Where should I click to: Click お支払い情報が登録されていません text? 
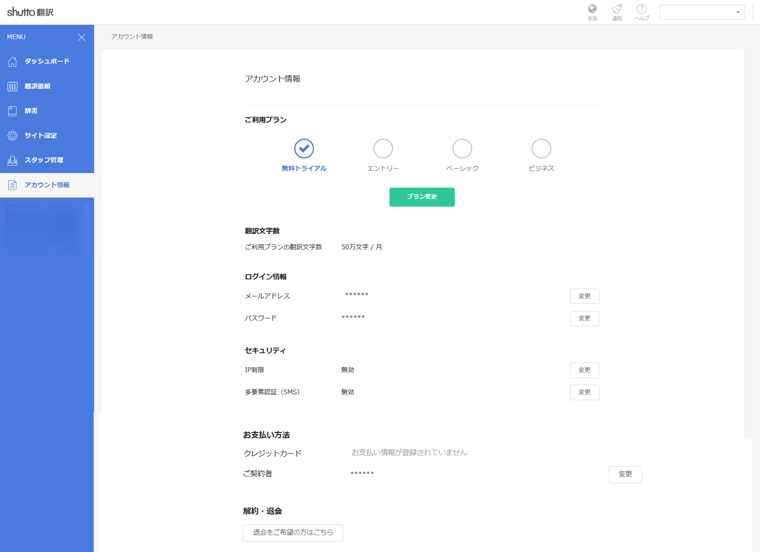pos(409,453)
